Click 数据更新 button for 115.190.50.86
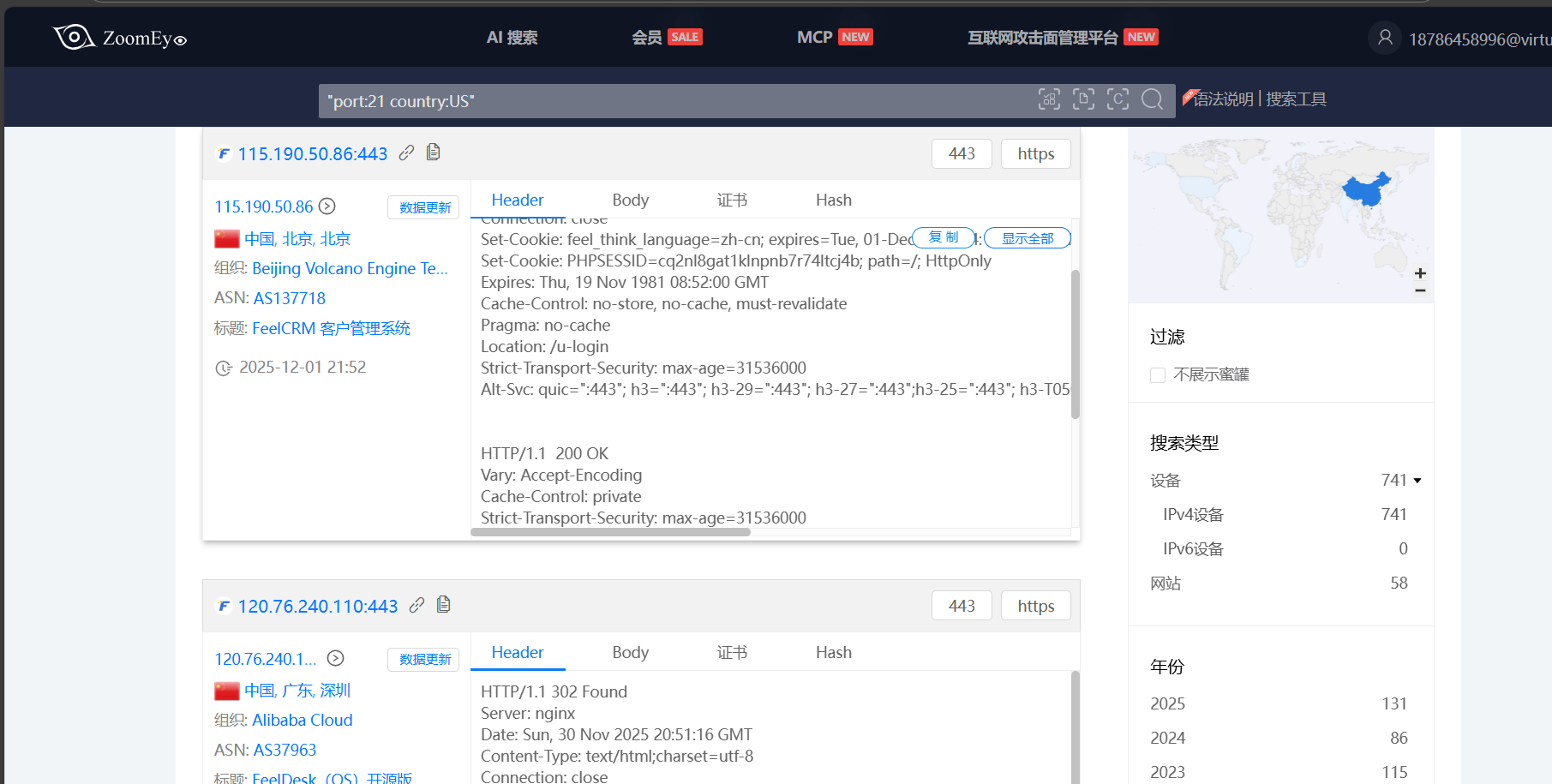Image resolution: width=1552 pixels, height=784 pixels. (424, 207)
